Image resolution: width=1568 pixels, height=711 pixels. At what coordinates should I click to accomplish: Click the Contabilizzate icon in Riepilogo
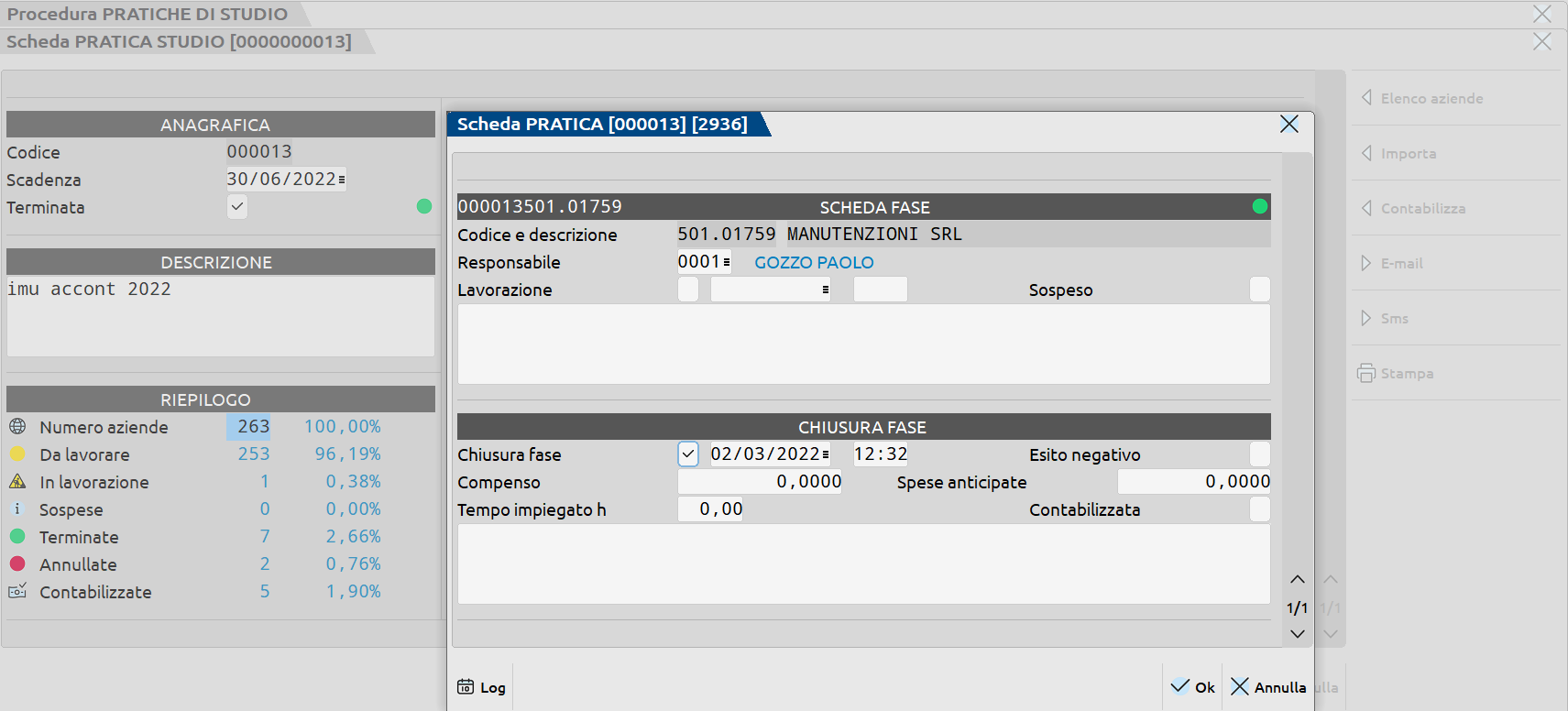[17, 592]
